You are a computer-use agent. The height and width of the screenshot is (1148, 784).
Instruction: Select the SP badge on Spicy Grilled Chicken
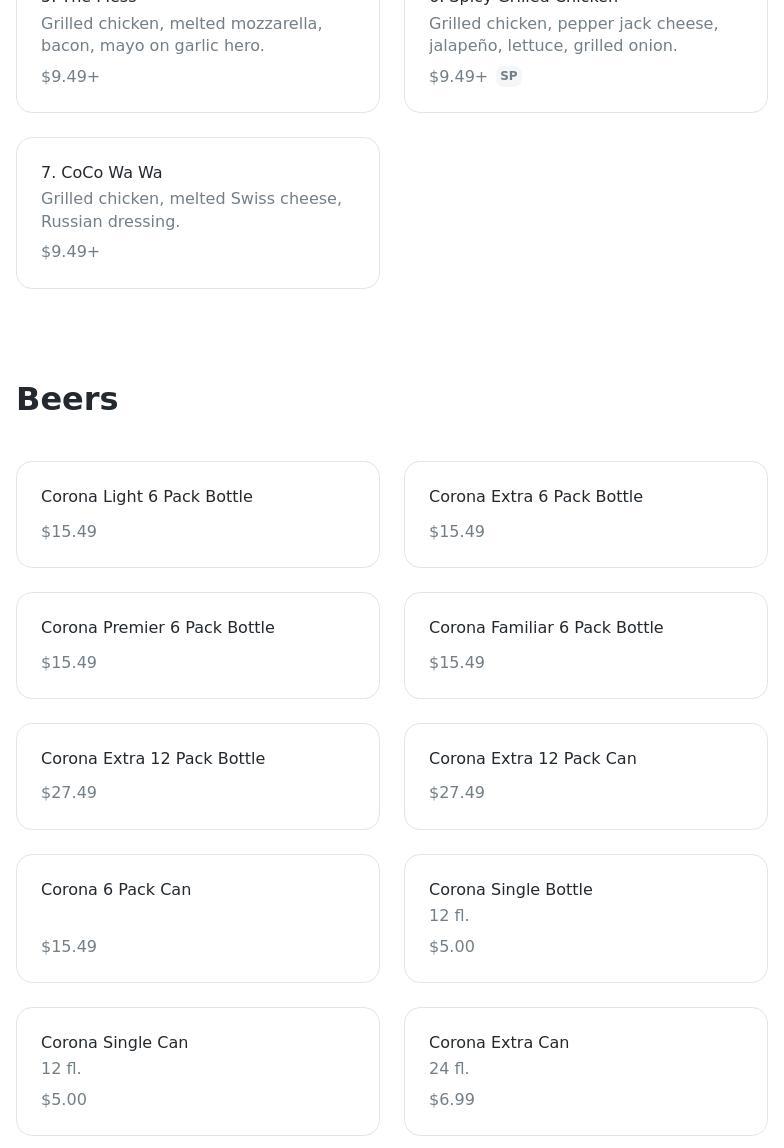tap(508, 76)
